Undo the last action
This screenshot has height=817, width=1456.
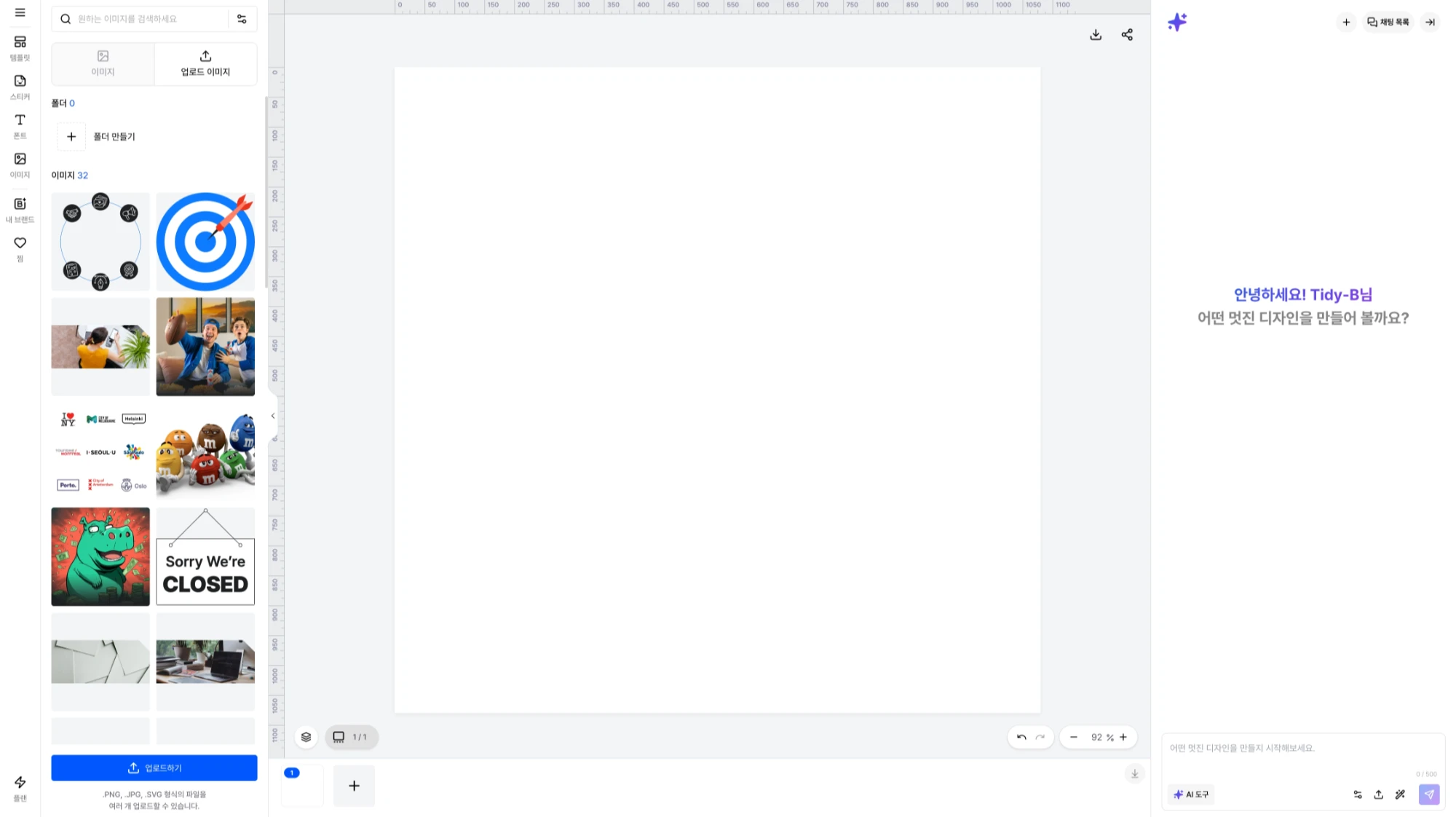[1021, 737]
